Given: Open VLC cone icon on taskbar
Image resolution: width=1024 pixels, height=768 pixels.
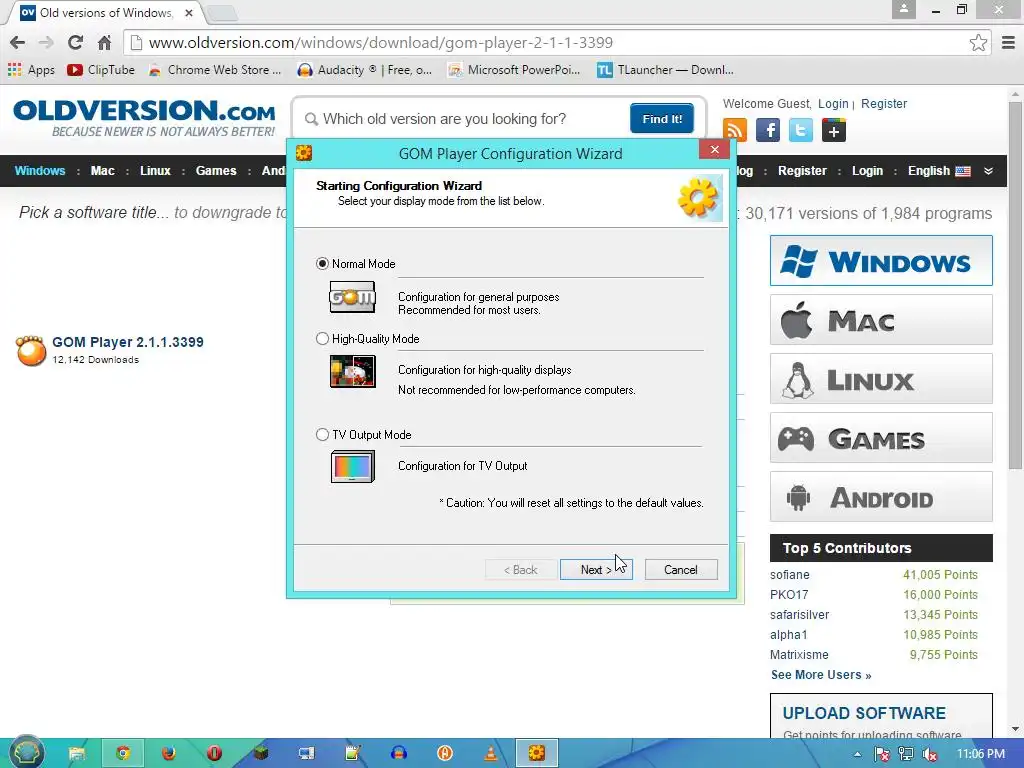Looking at the screenshot, I should 490,754.
